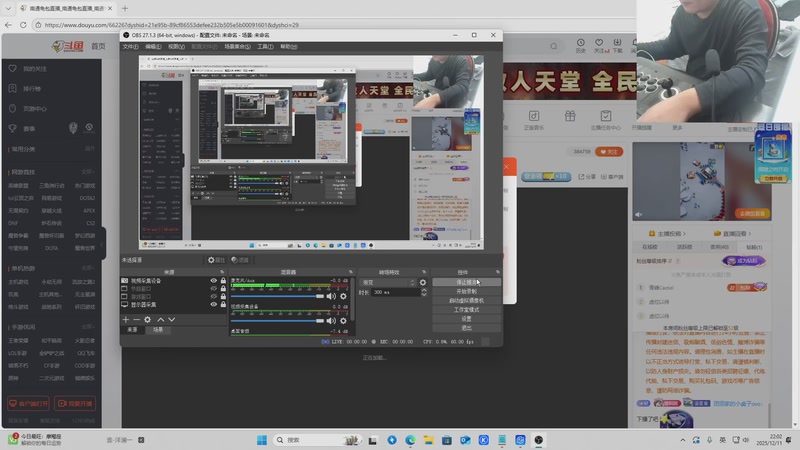Image resolution: width=800 pixels, height=450 pixels.
Task: Click 我的关注 heart icon in Douyu sidebar
Action: (x=13, y=68)
